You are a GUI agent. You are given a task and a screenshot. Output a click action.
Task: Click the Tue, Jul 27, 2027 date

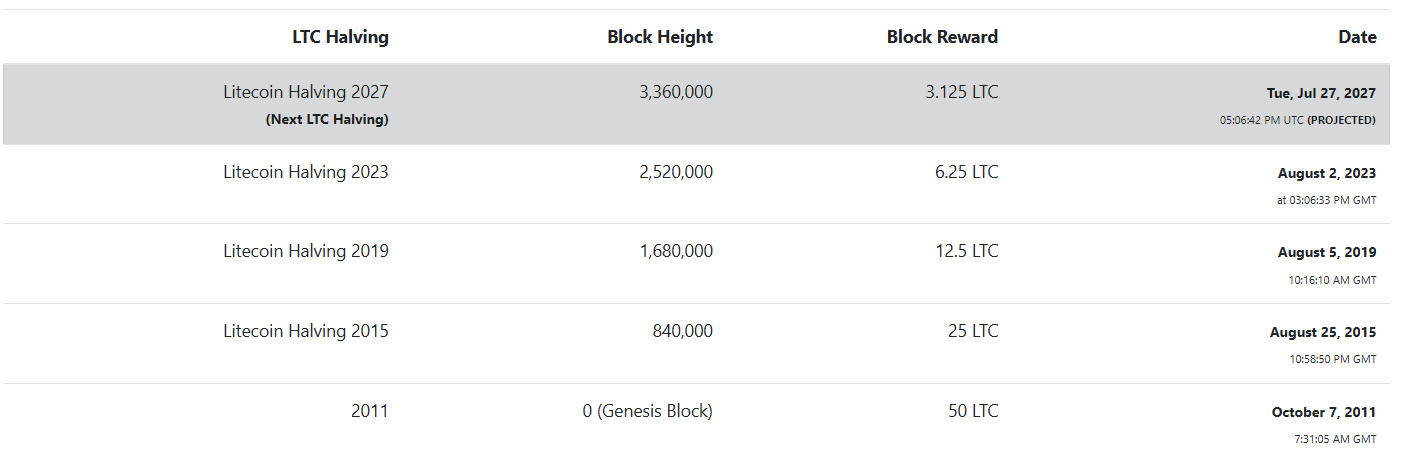point(1321,93)
